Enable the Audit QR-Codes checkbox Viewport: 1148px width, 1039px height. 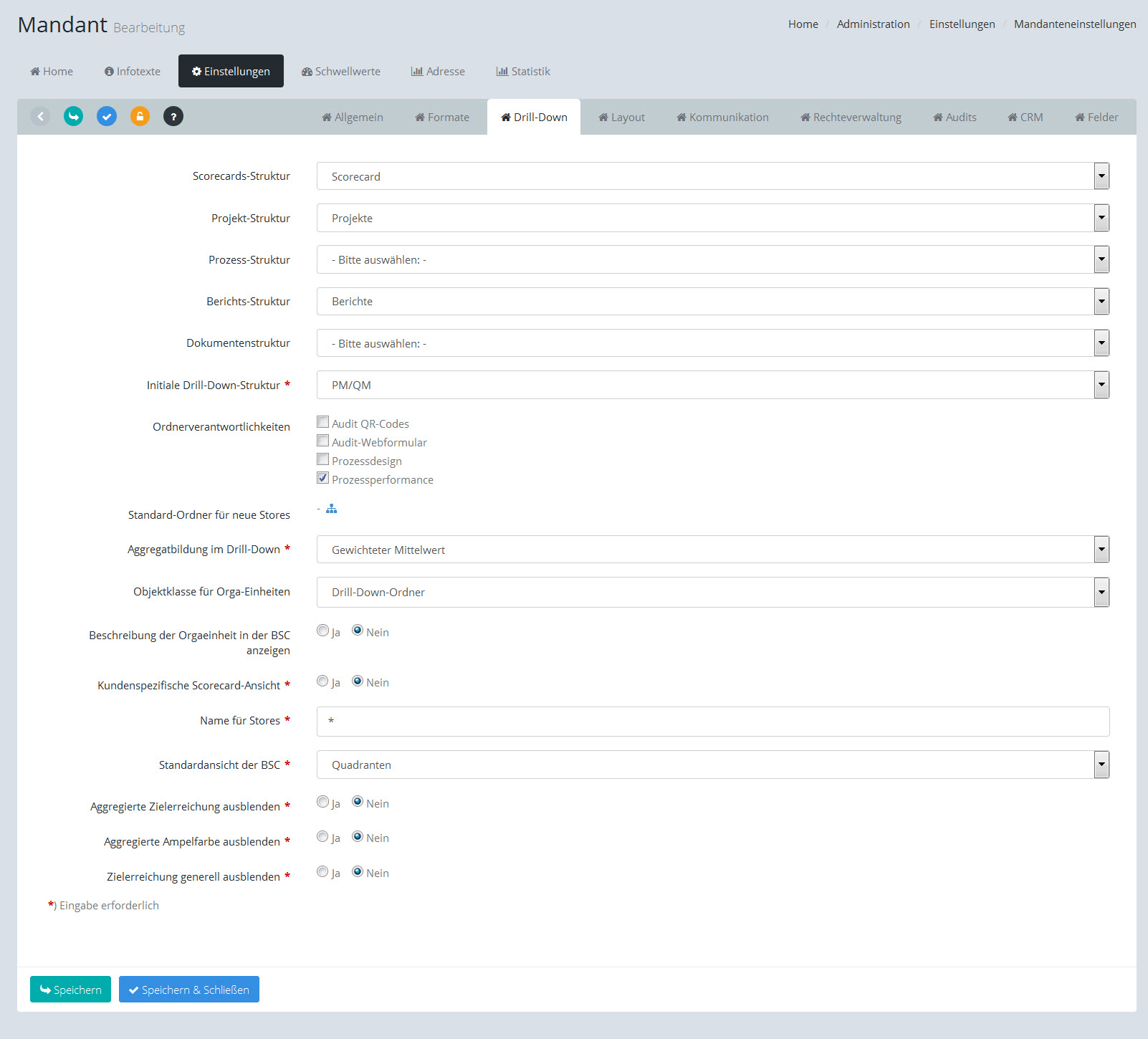(x=323, y=422)
